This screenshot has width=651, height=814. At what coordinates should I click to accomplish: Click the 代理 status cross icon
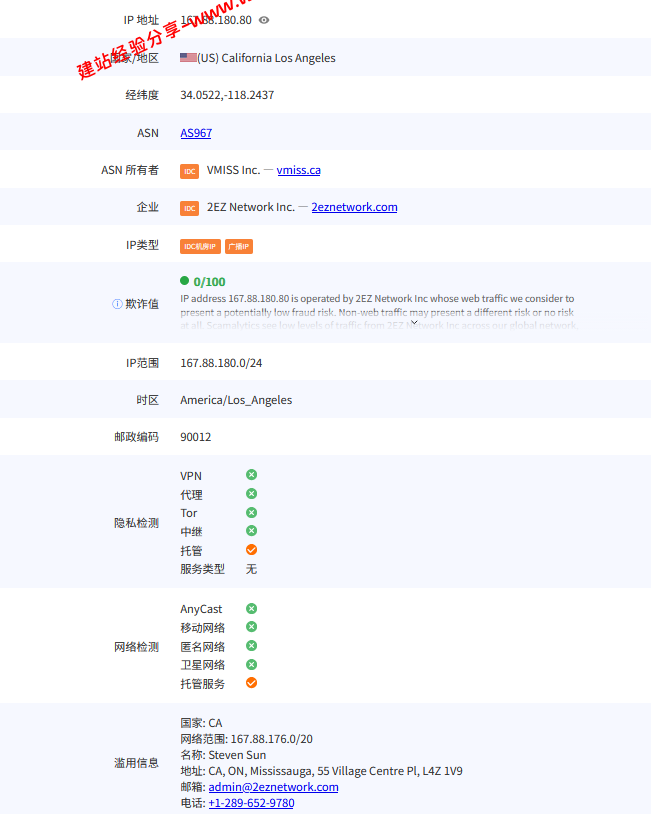coord(251,493)
